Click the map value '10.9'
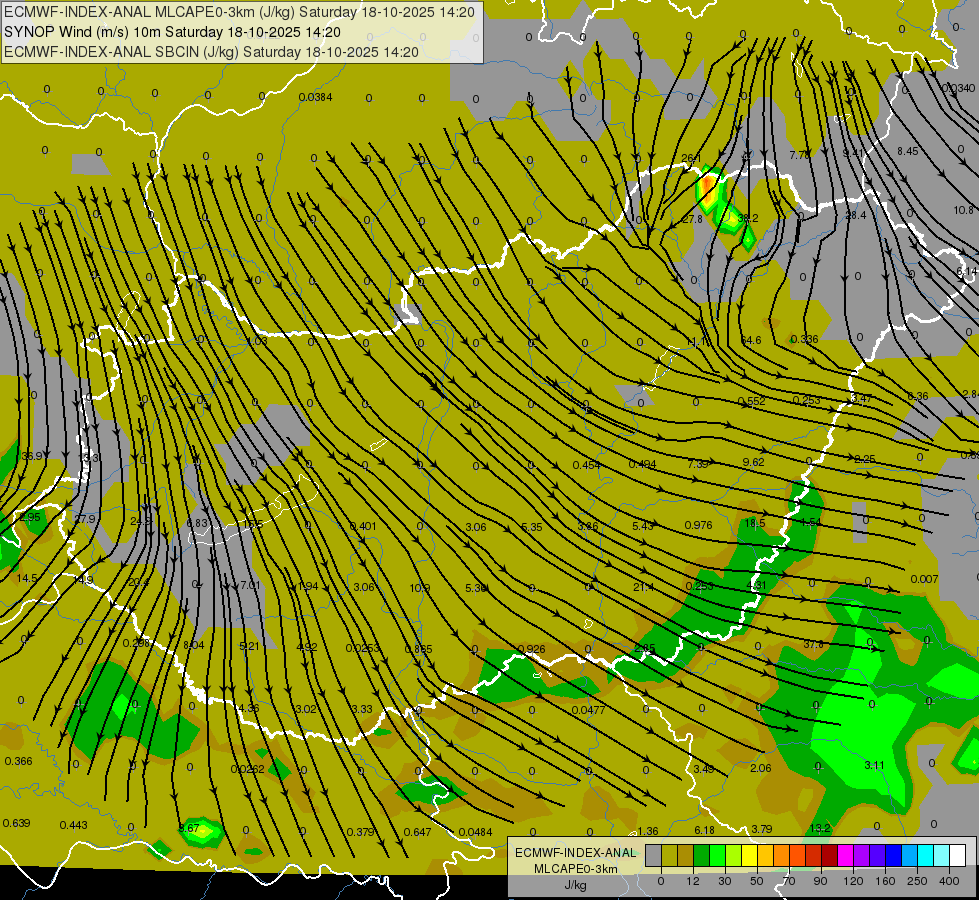 [420, 588]
